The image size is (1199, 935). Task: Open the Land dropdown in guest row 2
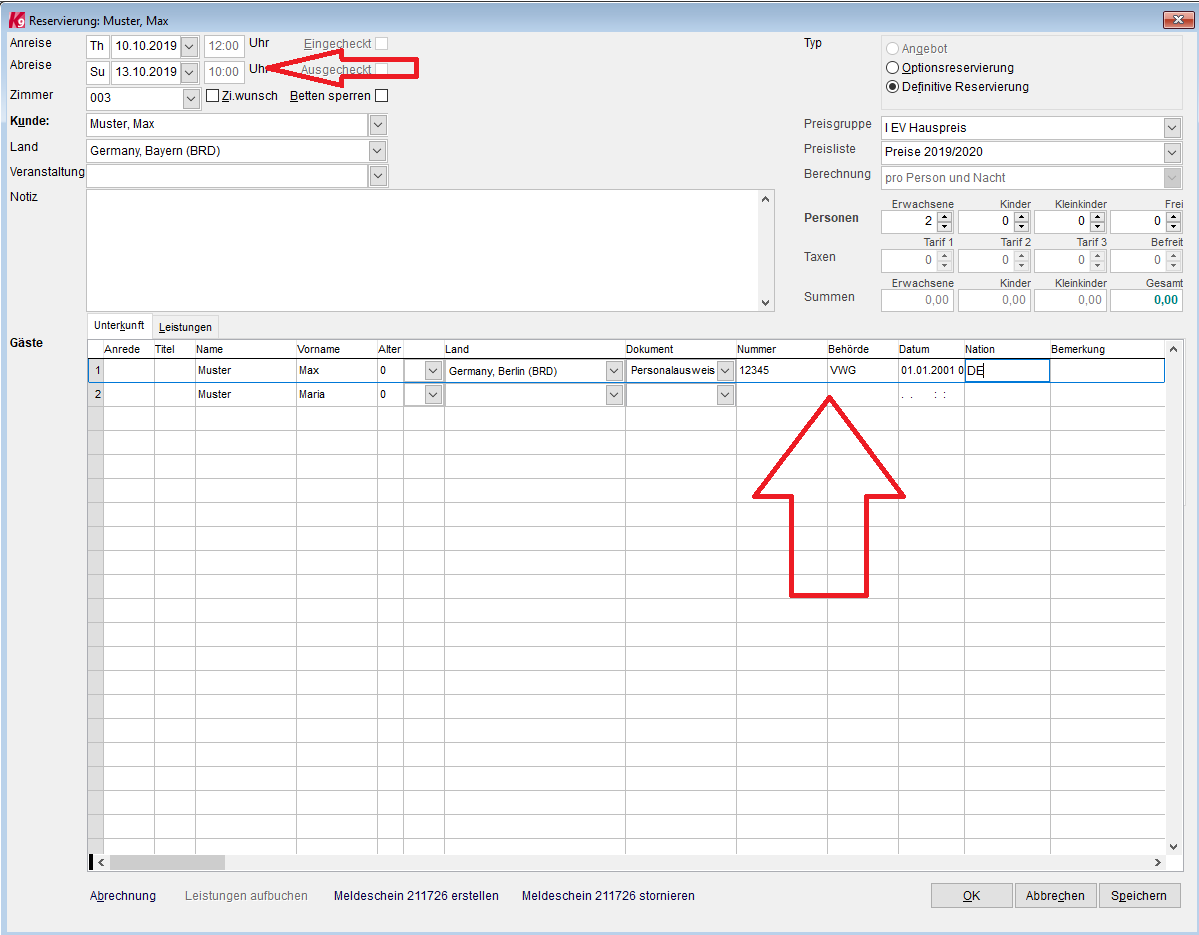[x=614, y=394]
